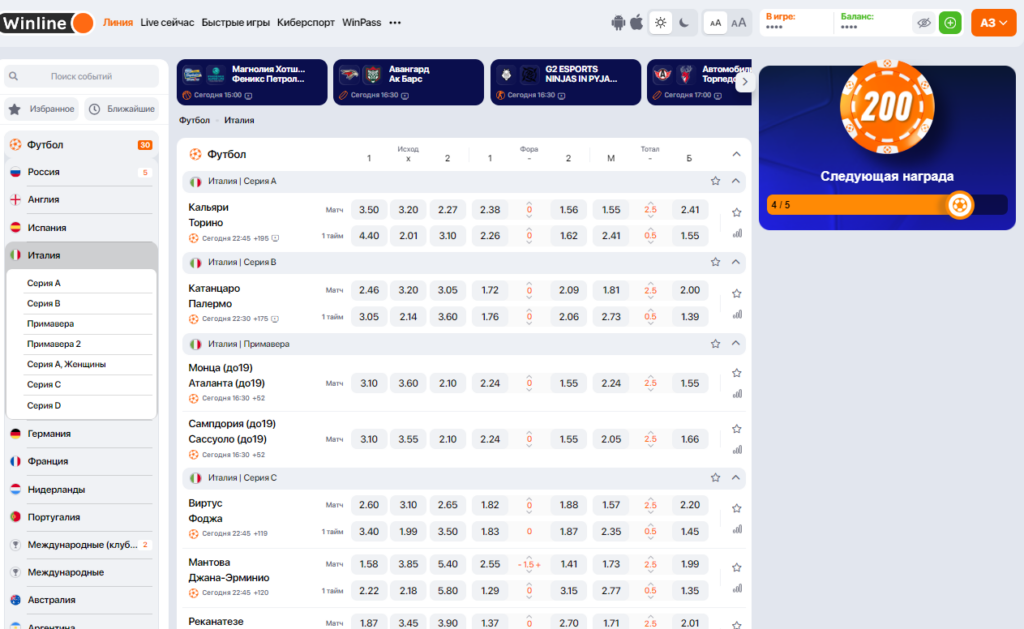Open the Apple app download icon
Viewport: 1024px width, 629px height.
(637, 23)
